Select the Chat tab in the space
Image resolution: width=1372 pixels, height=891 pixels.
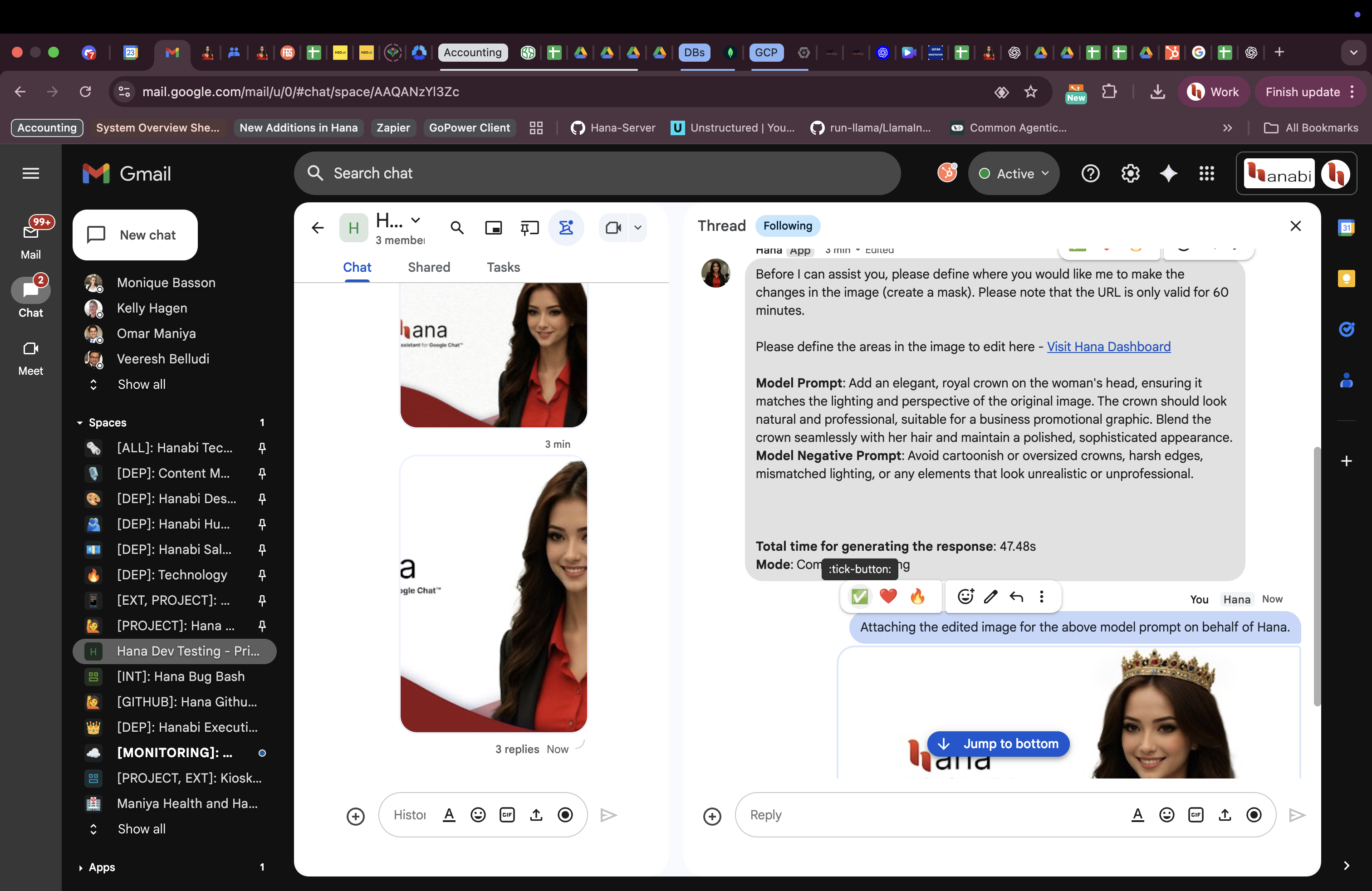click(357, 267)
